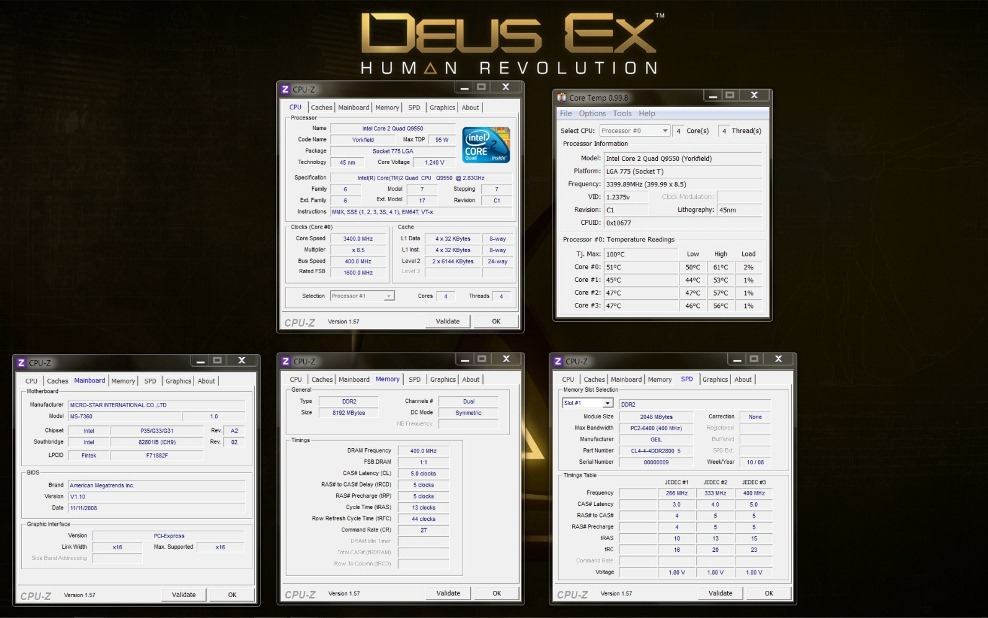The image size is (988, 618).
Task: Click OK in the Memory window
Action: coord(497,593)
